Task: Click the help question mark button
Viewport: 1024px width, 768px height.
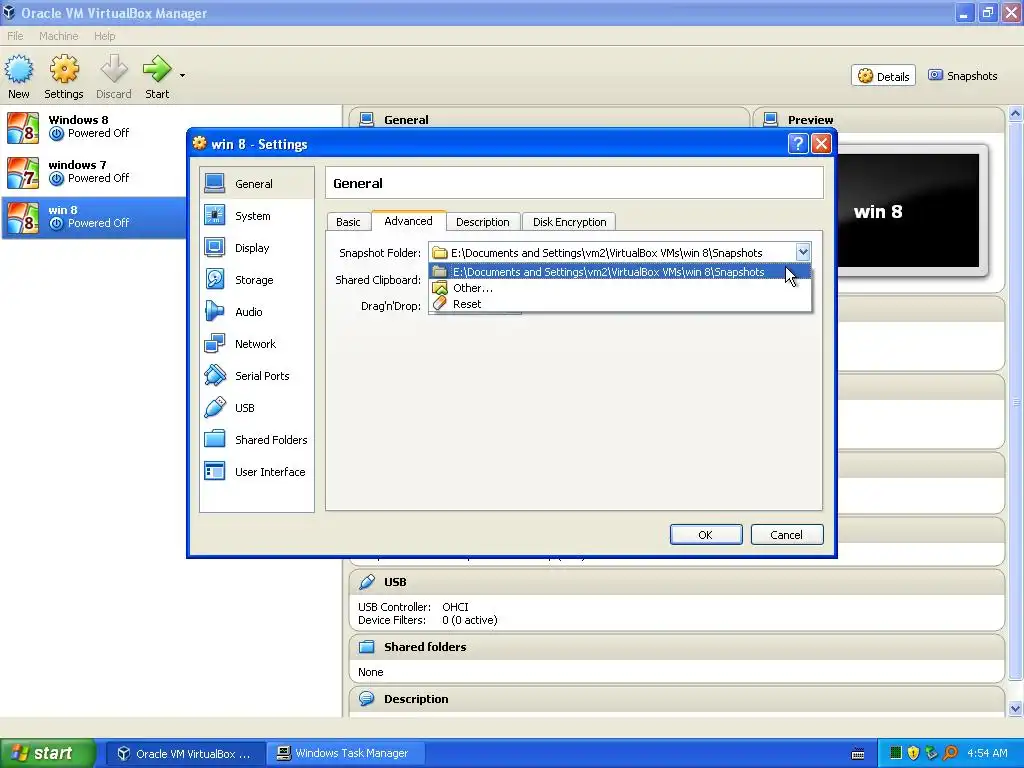Action: [798, 144]
